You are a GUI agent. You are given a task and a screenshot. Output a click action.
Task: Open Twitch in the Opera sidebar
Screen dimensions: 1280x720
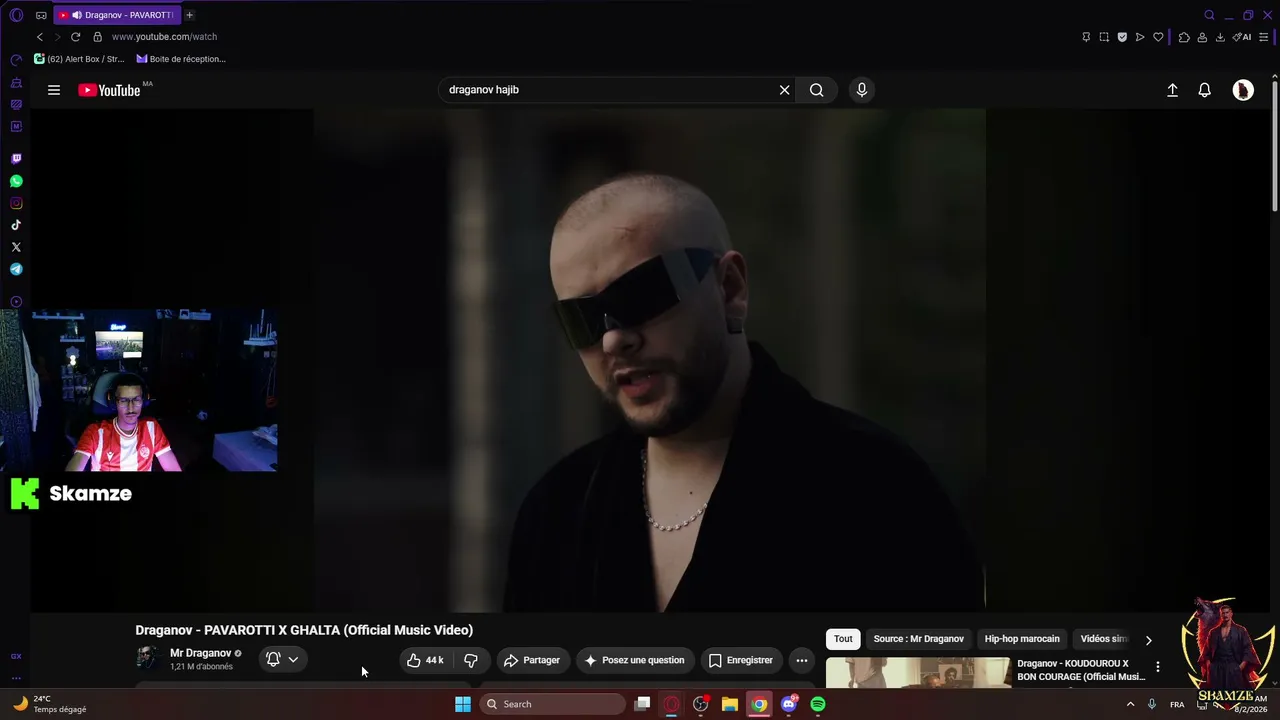(x=16, y=159)
